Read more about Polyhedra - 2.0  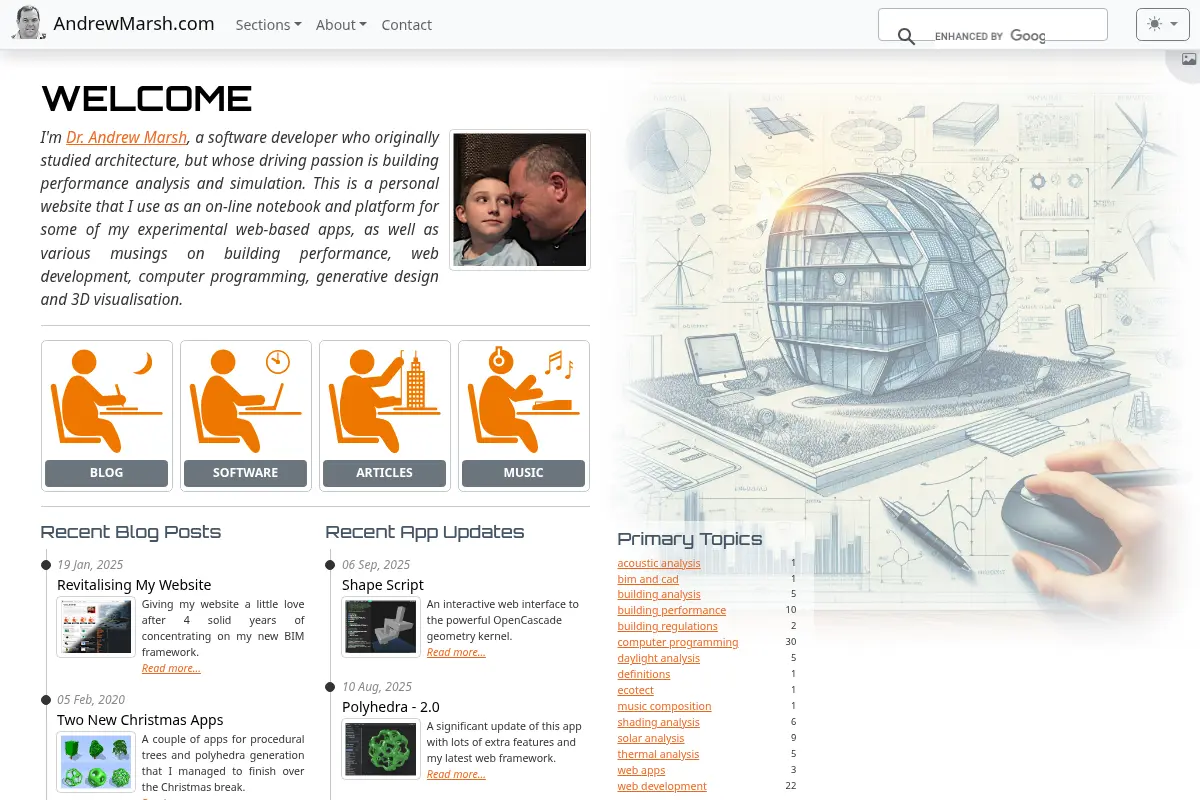click(x=456, y=774)
